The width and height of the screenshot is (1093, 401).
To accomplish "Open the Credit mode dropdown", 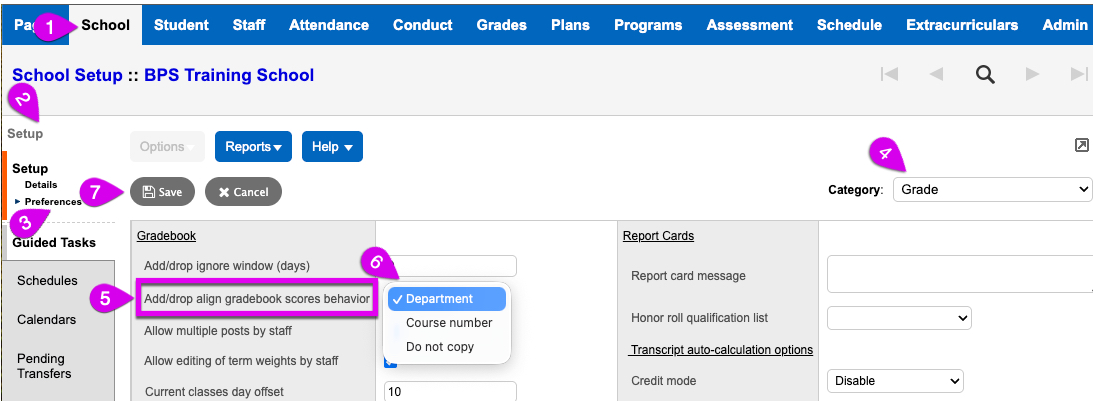I will [x=894, y=381].
